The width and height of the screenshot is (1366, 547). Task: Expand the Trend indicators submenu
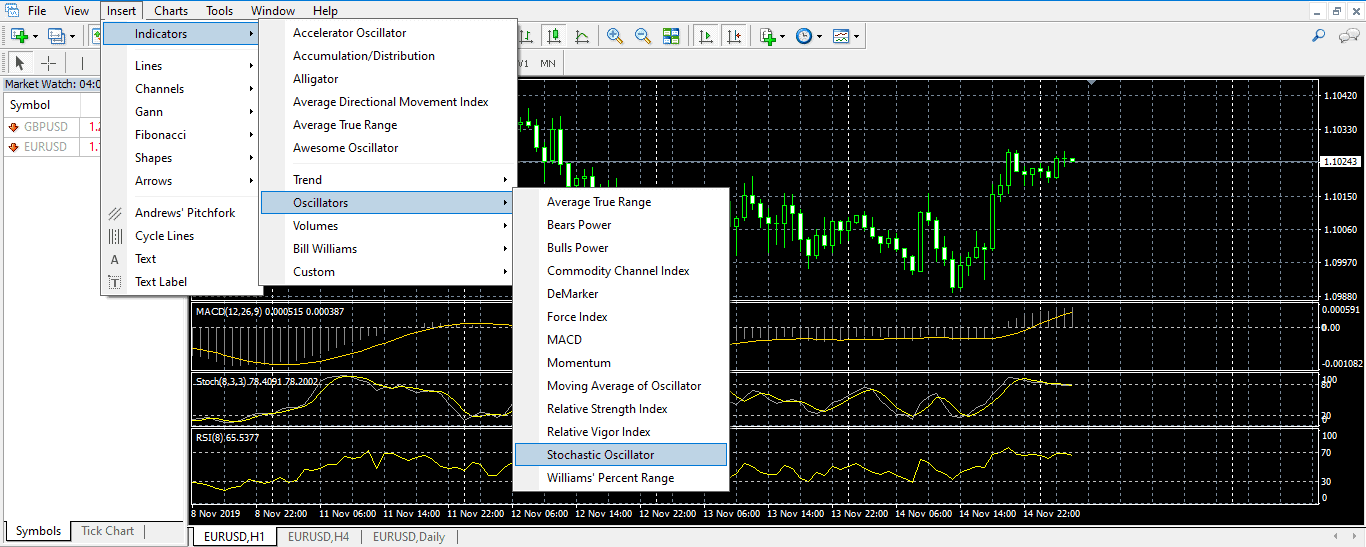388,180
